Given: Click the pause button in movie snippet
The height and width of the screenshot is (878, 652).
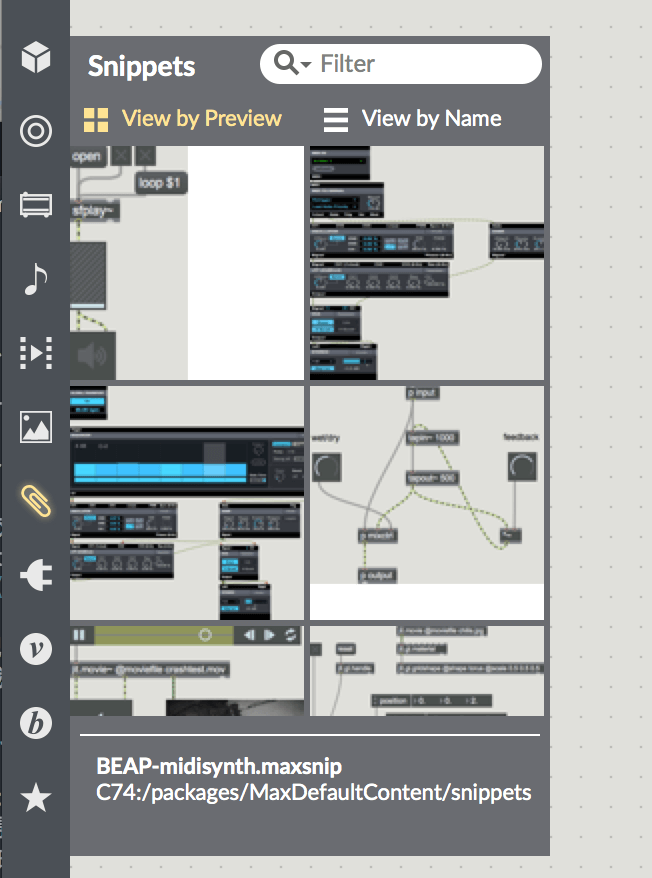Looking at the screenshot, I should 80,635.
